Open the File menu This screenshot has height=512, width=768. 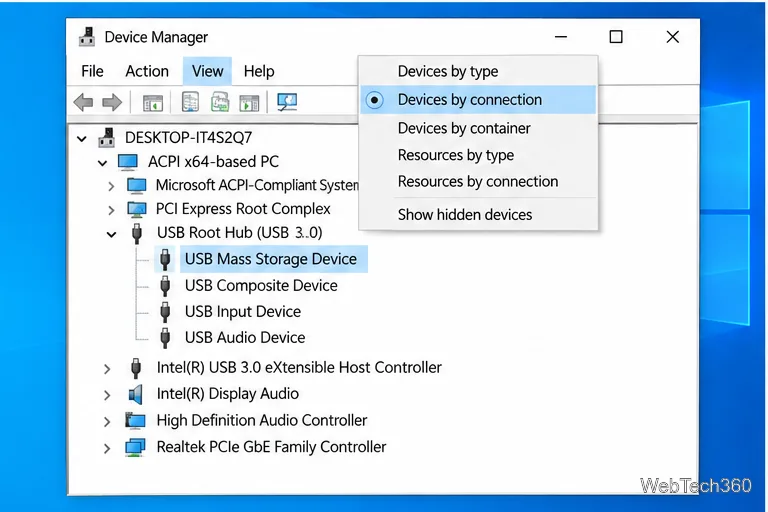click(92, 72)
